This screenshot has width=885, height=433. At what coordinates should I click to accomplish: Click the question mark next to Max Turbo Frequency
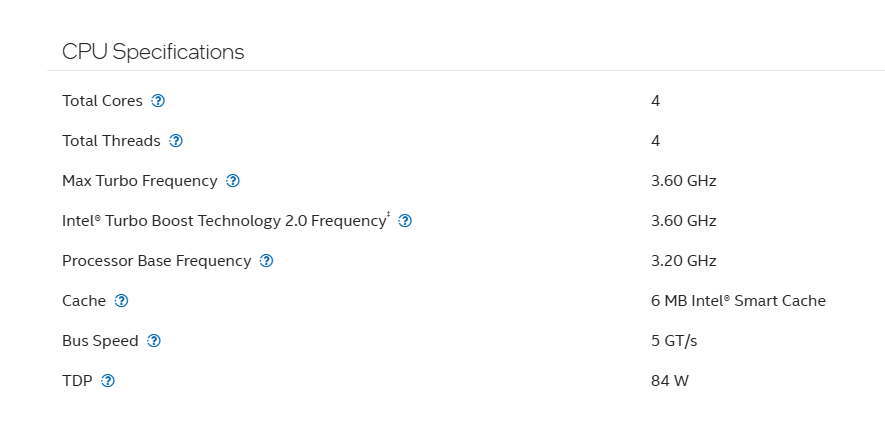pyautogui.click(x=233, y=181)
